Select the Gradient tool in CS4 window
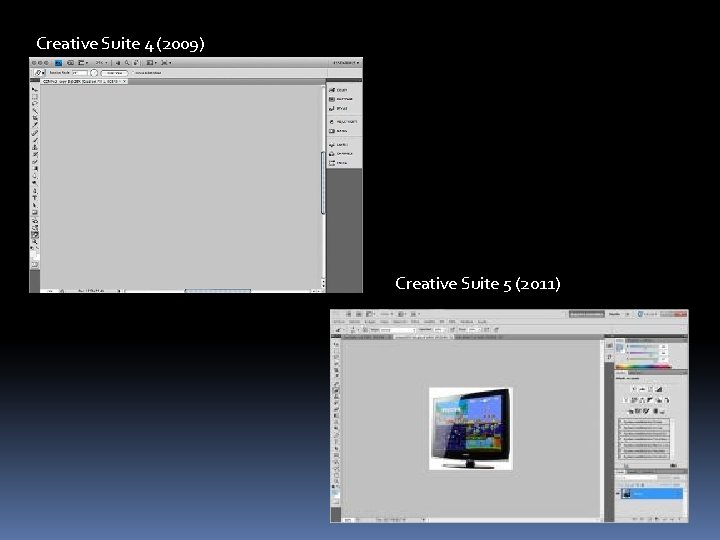 (x=34, y=168)
